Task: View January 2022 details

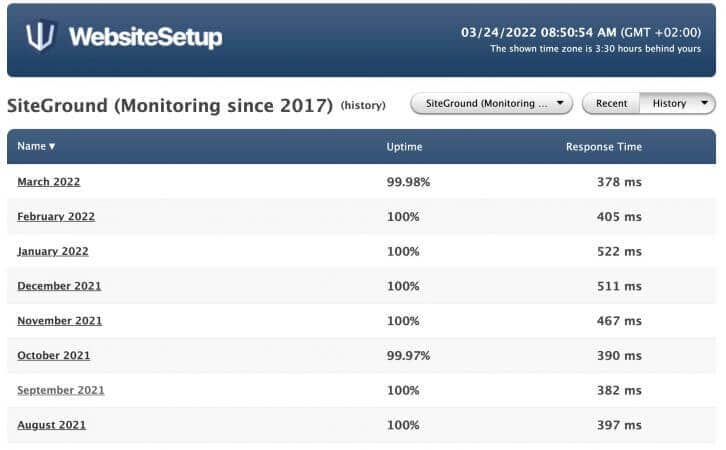Action: click(x=53, y=251)
